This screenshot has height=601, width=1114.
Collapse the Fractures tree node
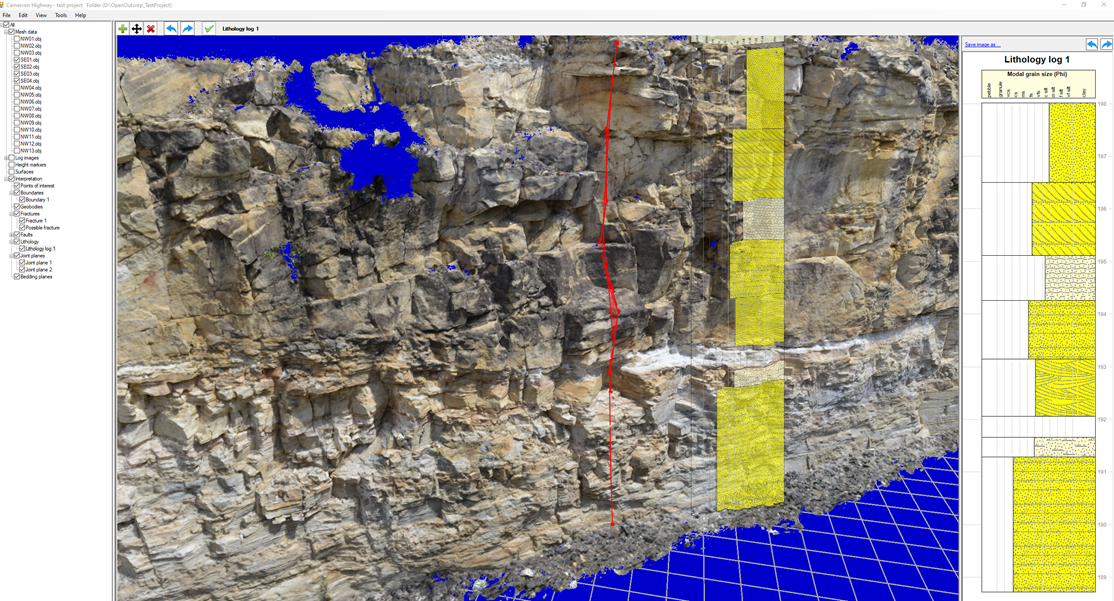click(12, 214)
